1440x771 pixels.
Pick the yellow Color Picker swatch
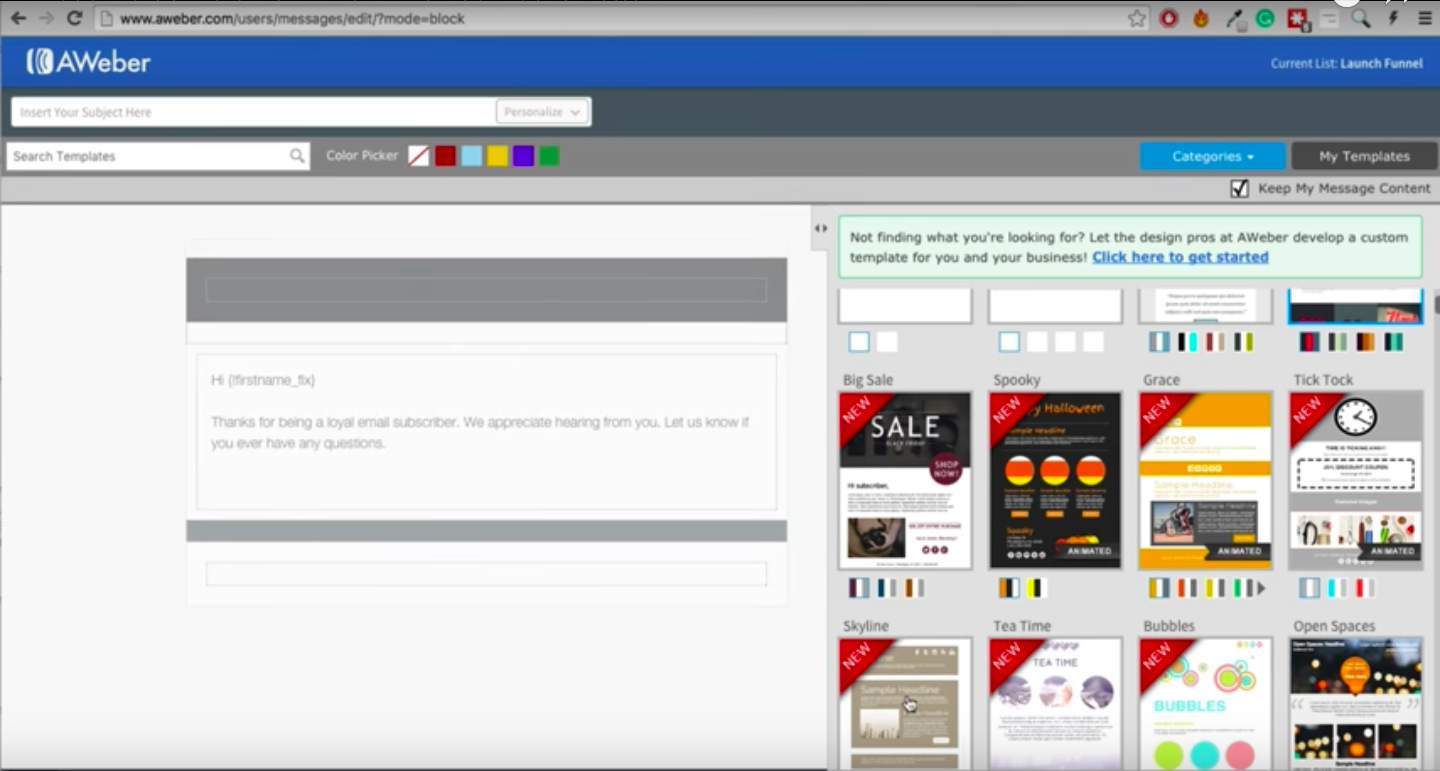point(497,156)
